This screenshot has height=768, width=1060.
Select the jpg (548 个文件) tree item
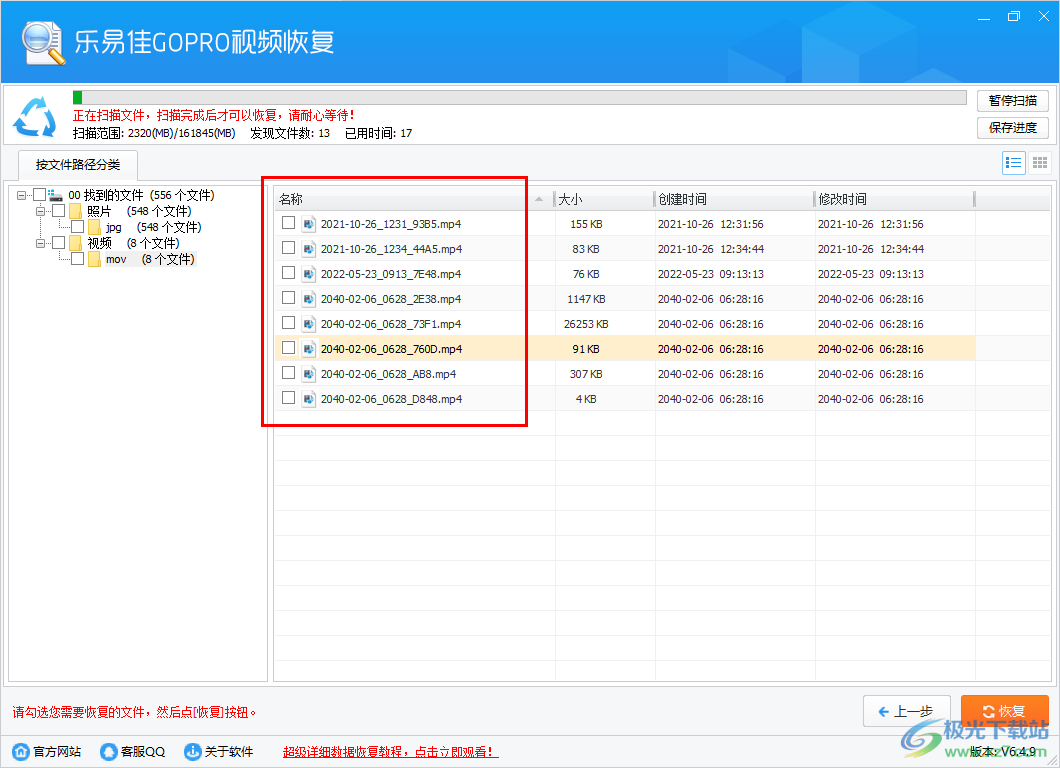(153, 227)
